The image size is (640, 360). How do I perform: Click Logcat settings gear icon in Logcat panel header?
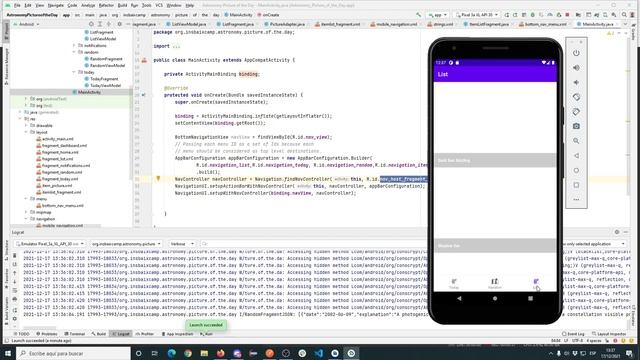coord(617,232)
